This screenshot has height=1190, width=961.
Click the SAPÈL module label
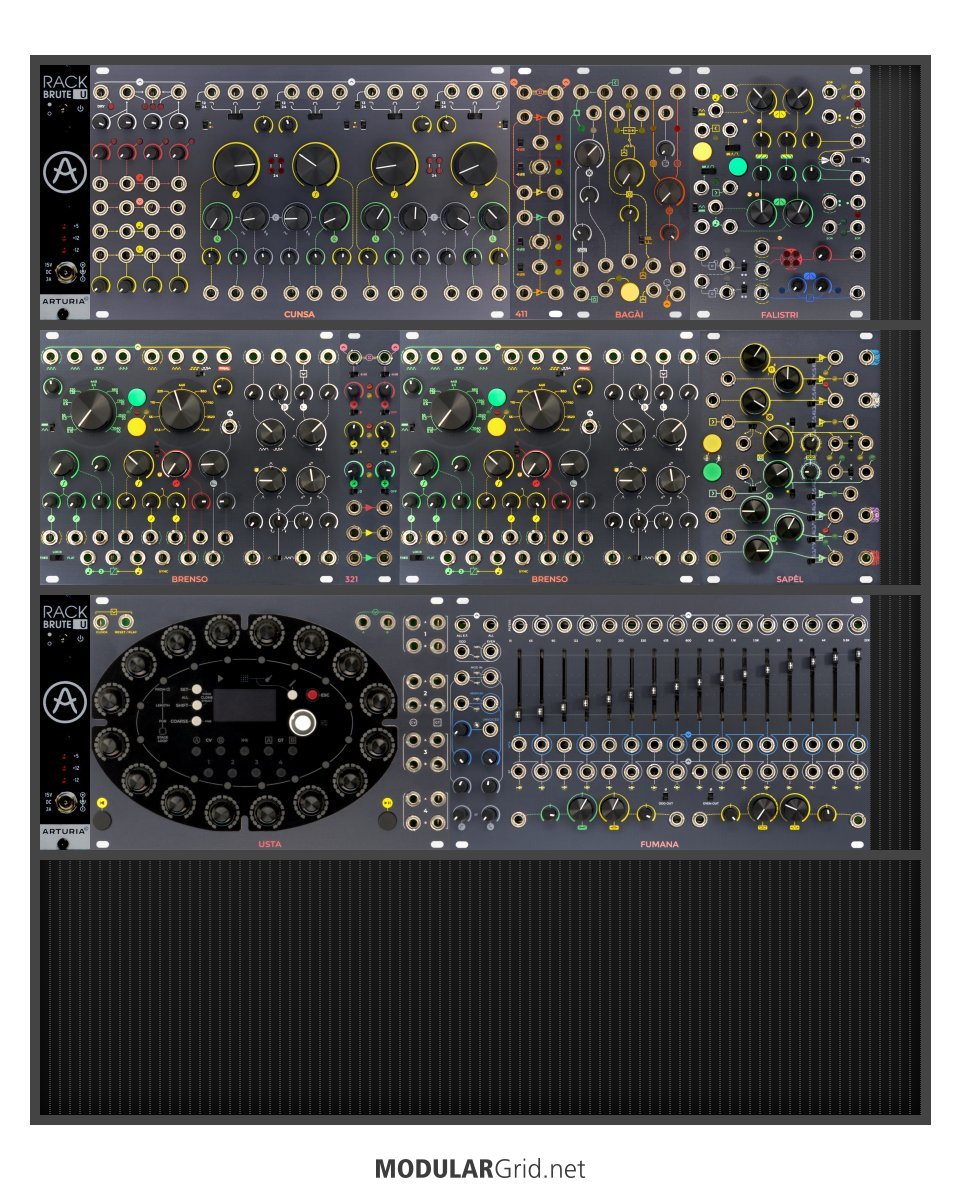[789, 579]
